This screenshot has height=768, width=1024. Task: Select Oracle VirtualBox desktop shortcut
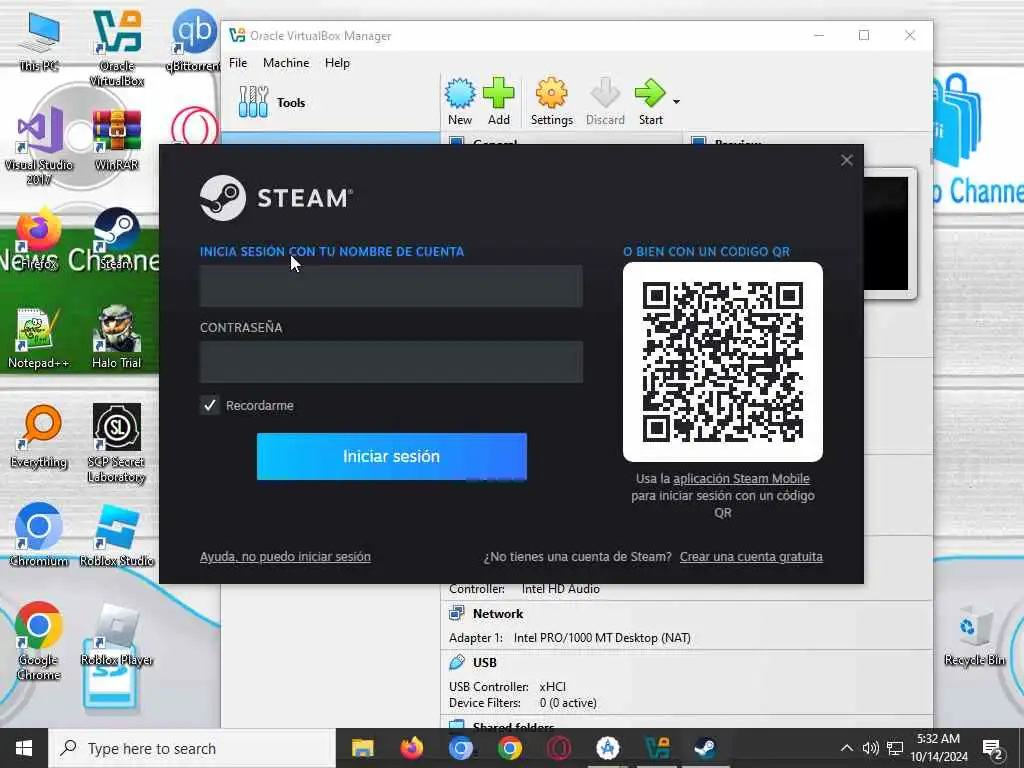[117, 47]
